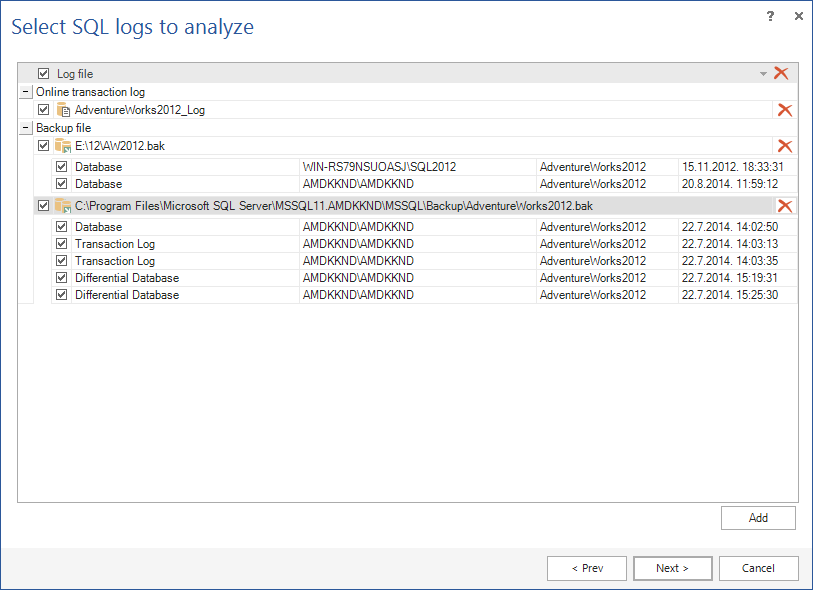Click the red X in the Log file header
This screenshot has width=813, height=590.
tap(781, 73)
